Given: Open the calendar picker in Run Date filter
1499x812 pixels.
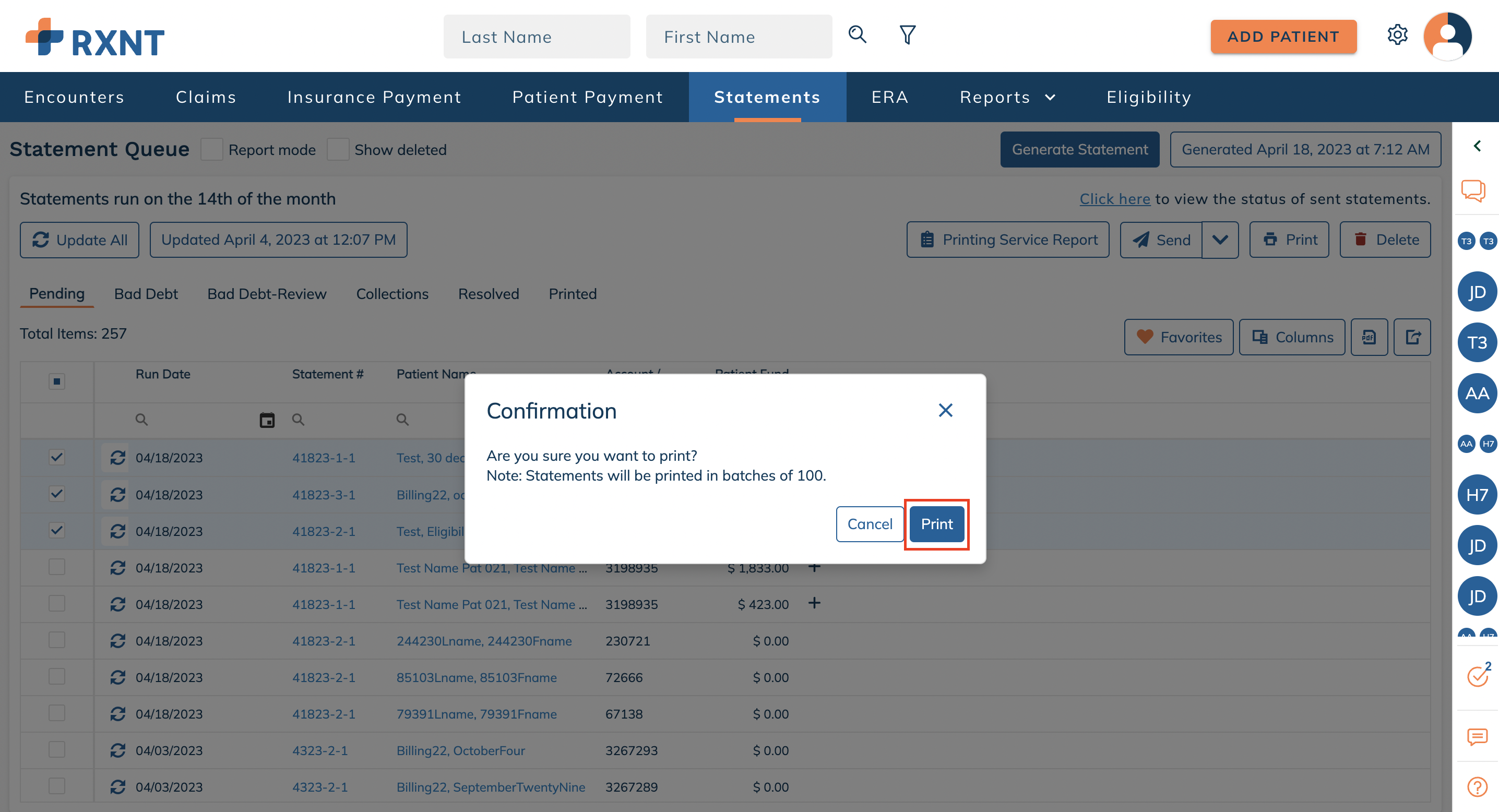Looking at the screenshot, I should point(267,420).
